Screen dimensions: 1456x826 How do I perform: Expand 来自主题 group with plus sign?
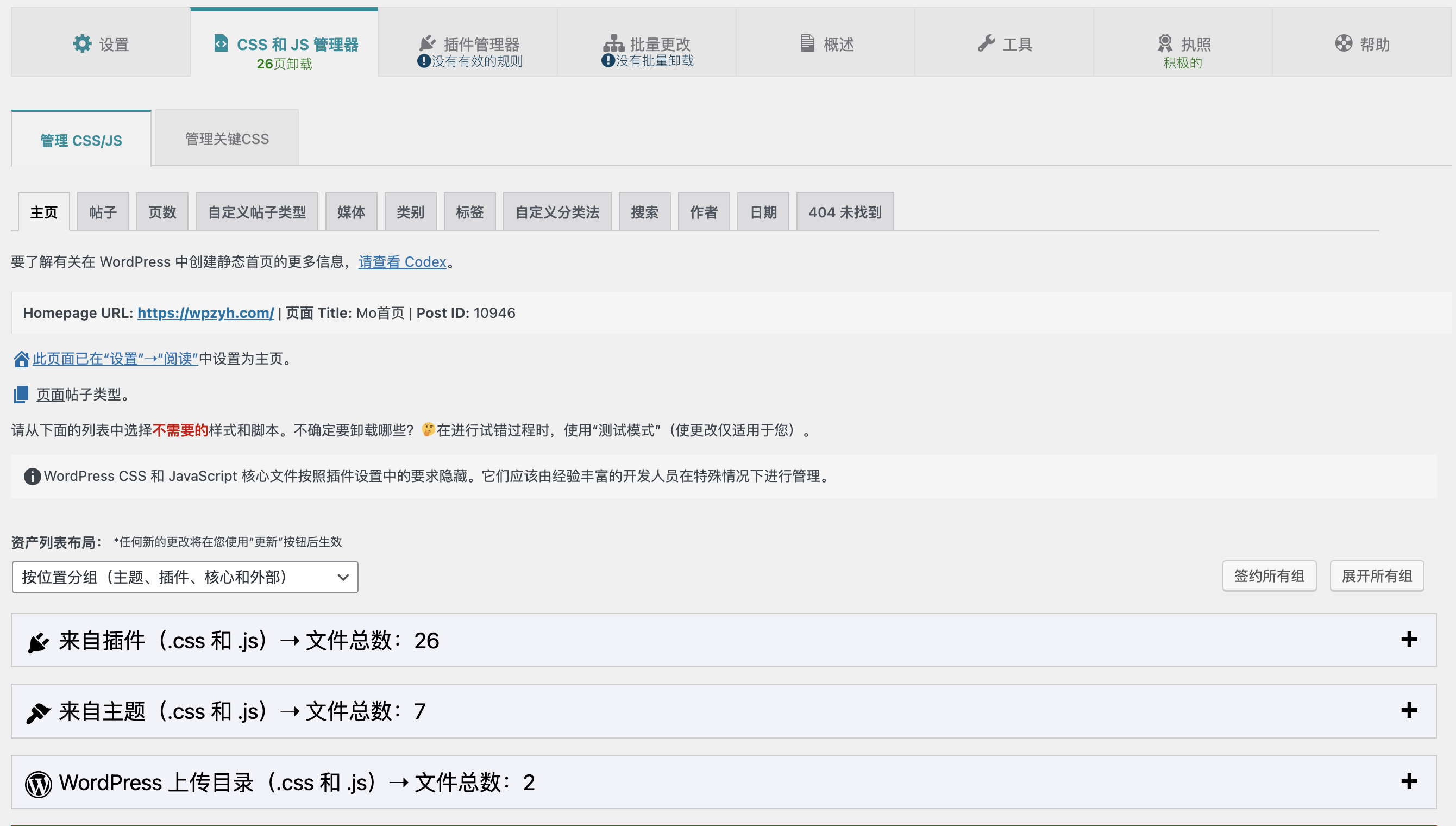pyautogui.click(x=1409, y=710)
